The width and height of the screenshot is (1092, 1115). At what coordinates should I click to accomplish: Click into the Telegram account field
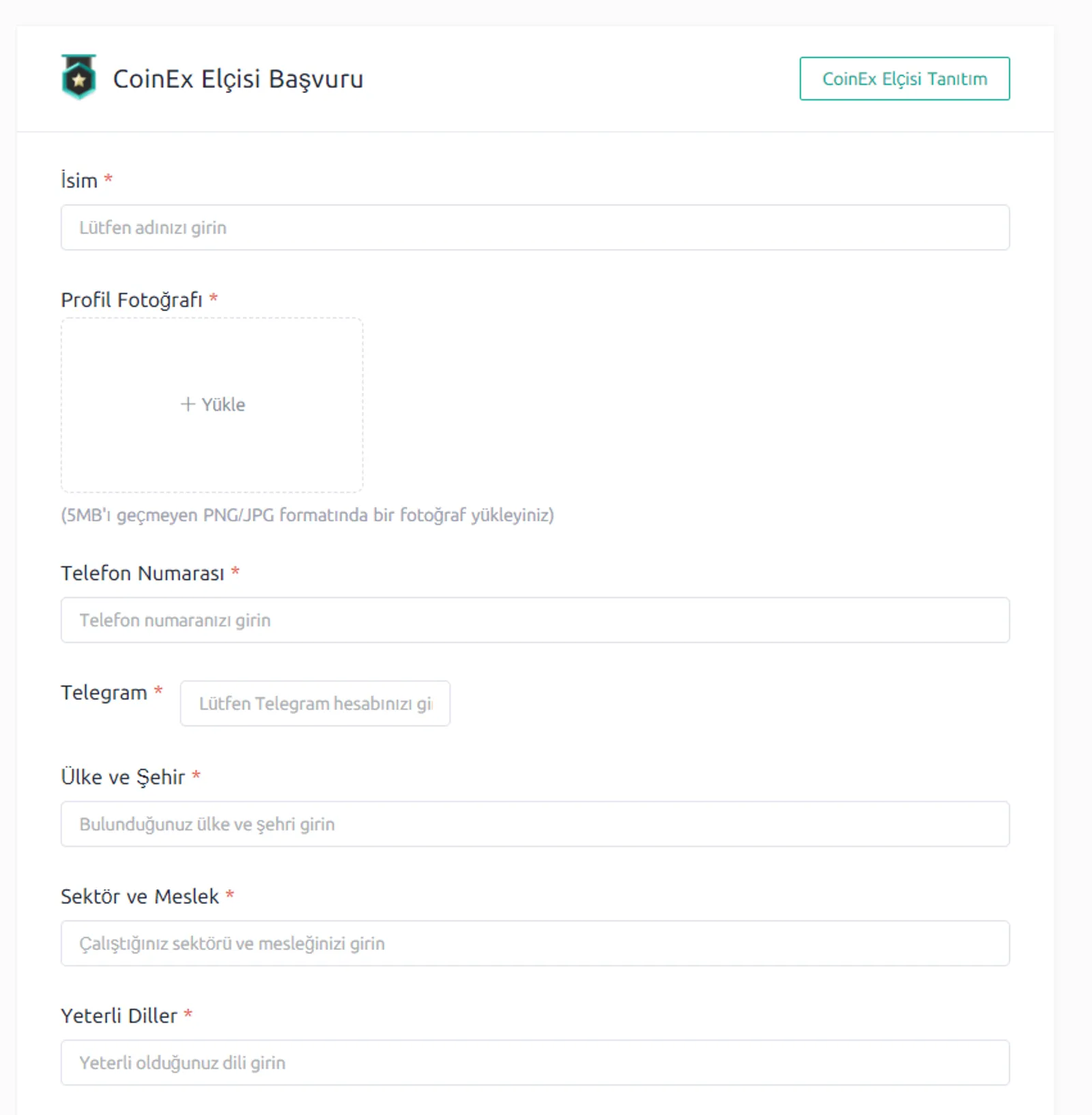[x=315, y=703]
